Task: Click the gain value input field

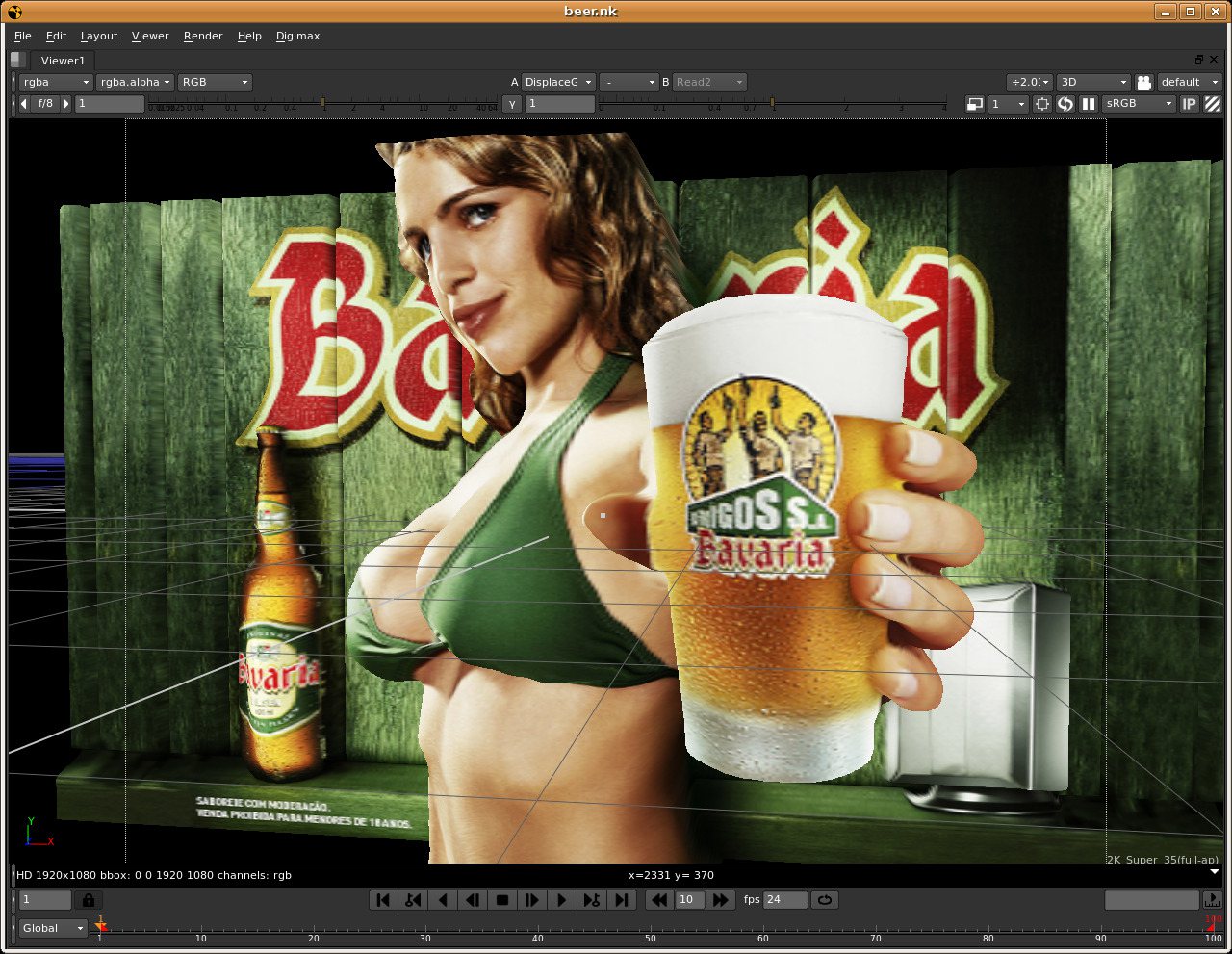Action: pyautogui.click(x=110, y=104)
